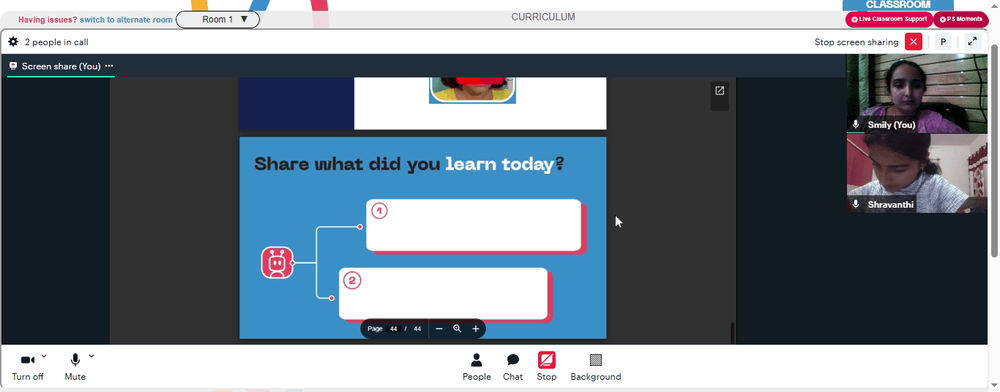
Task: Click switch to alternate room link
Action: point(126,20)
